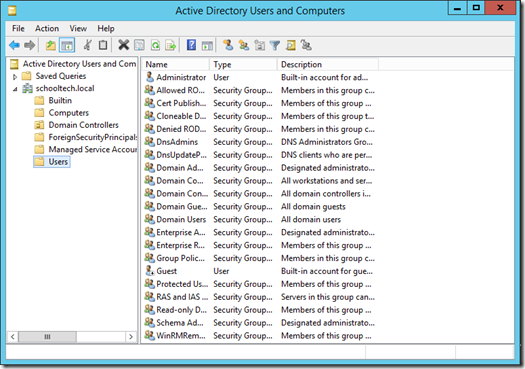Select the WinRMRem... group name
Image resolution: width=525 pixels, height=369 pixels.
click(x=181, y=336)
